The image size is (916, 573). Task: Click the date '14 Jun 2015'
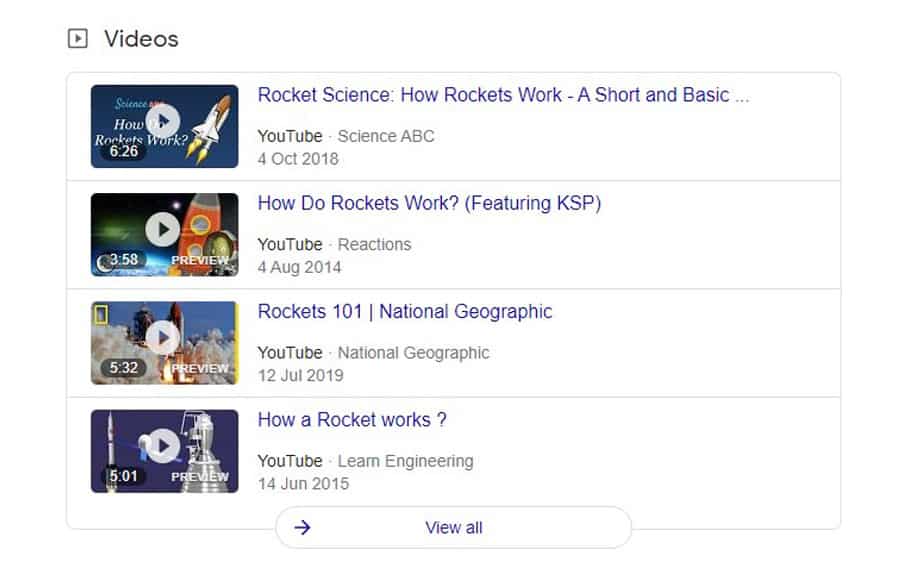[303, 484]
